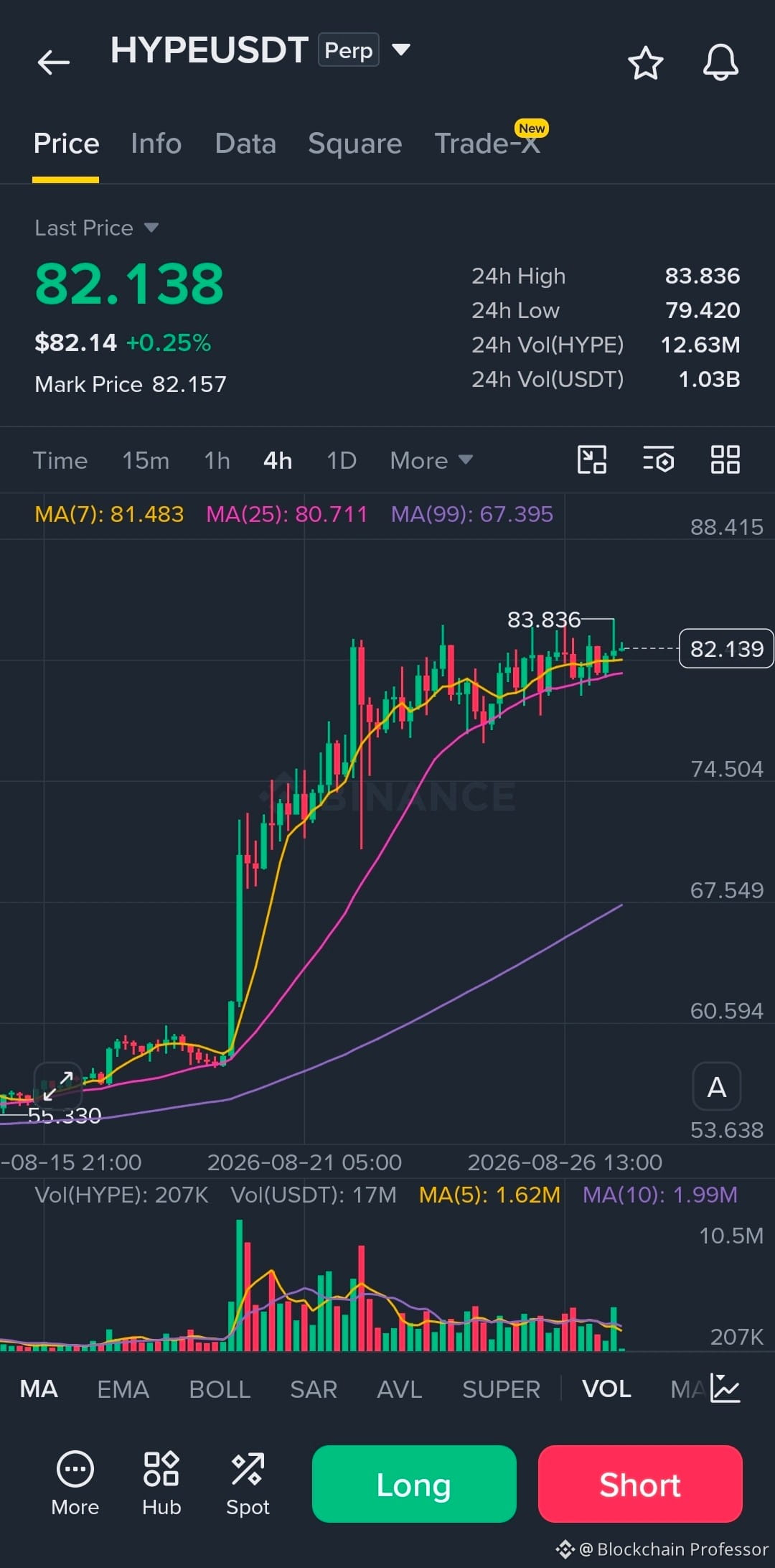Toggle the SUPER indicator

click(x=501, y=1389)
